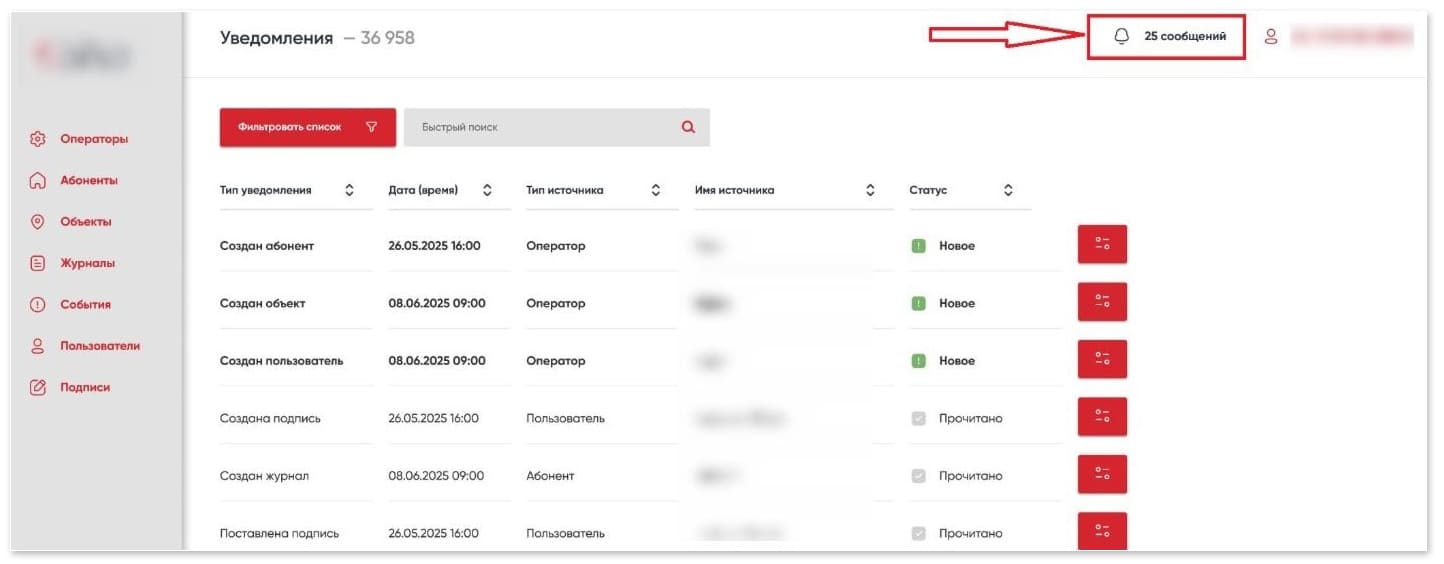
Task: Sort by Имя источника column arrows
Action: pyautogui.click(x=870, y=190)
